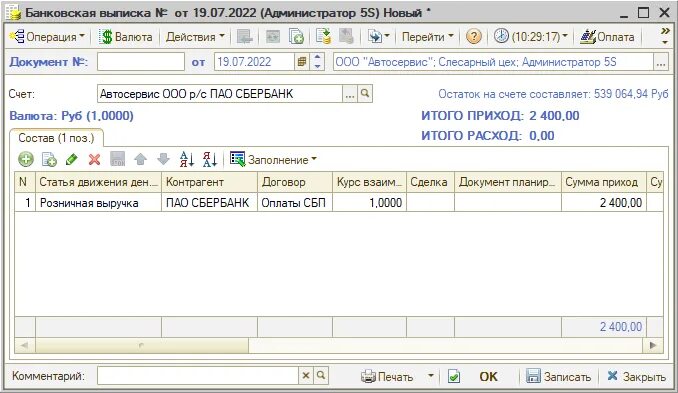Click the clock icon near the time
Viewport: 678px width, 393px height.
[501, 36]
